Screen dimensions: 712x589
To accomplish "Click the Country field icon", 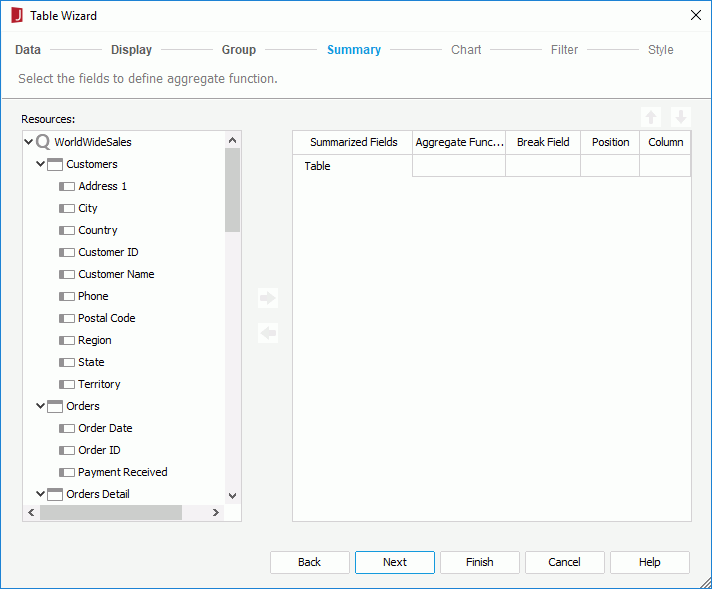I will pyautogui.click(x=67, y=230).
